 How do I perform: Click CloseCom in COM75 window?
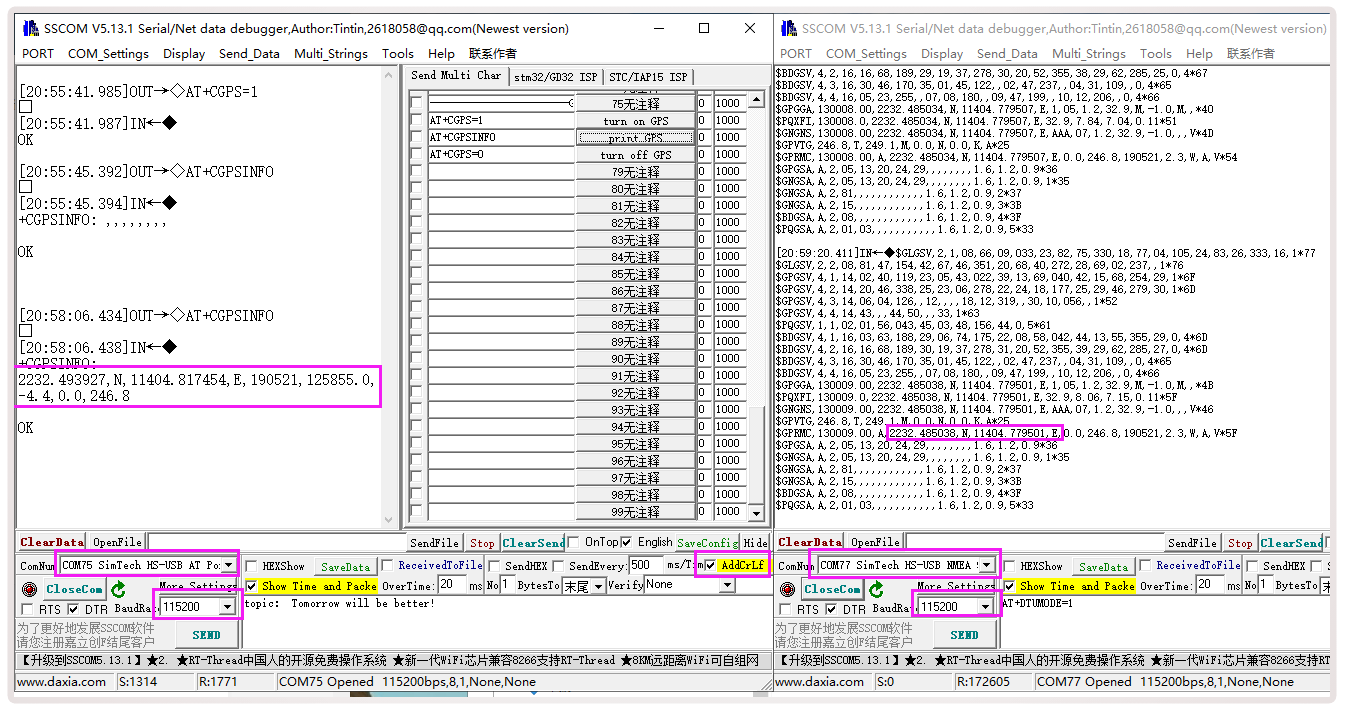pyautogui.click(x=74, y=589)
